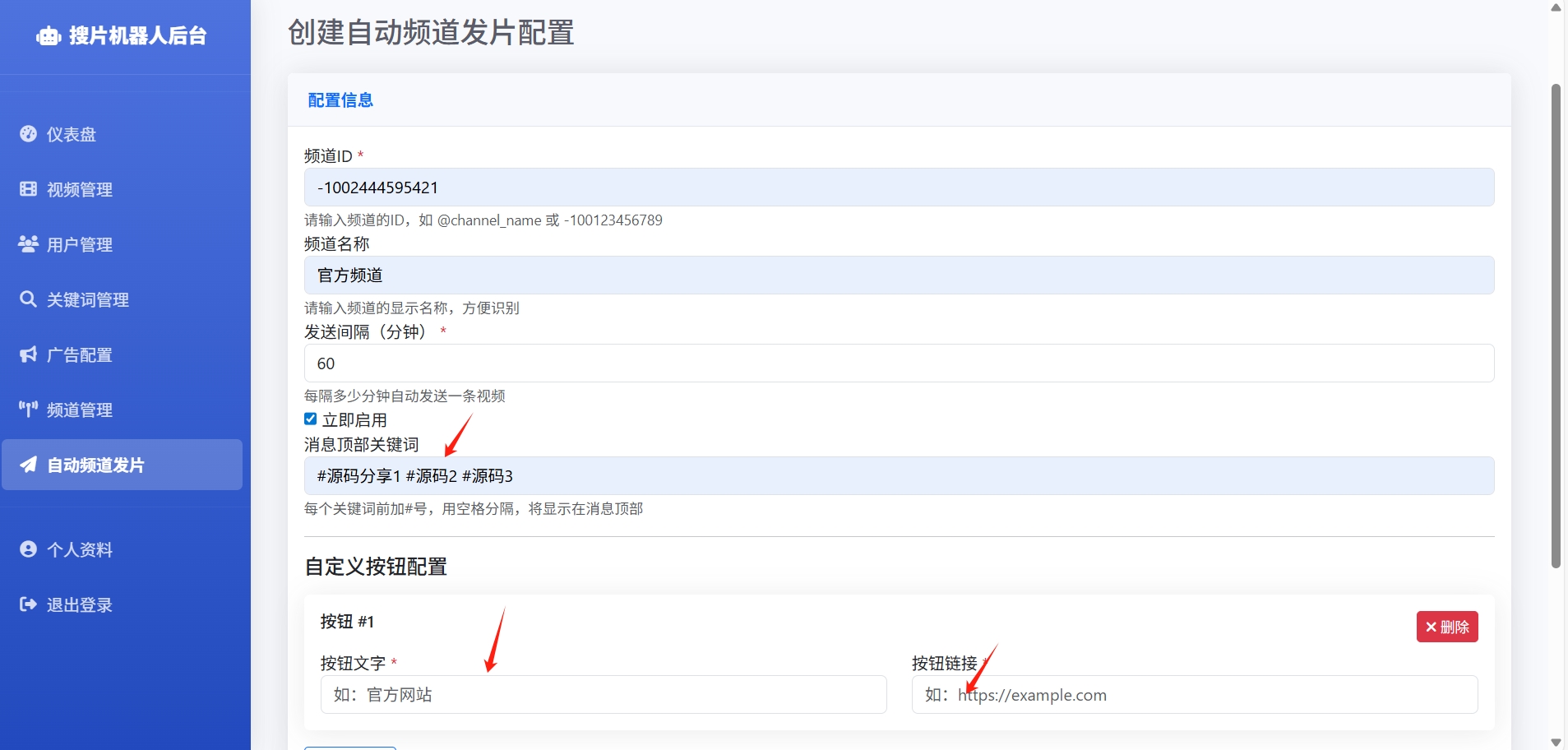Click the robot logo icon in header

(x=49, y=36)
